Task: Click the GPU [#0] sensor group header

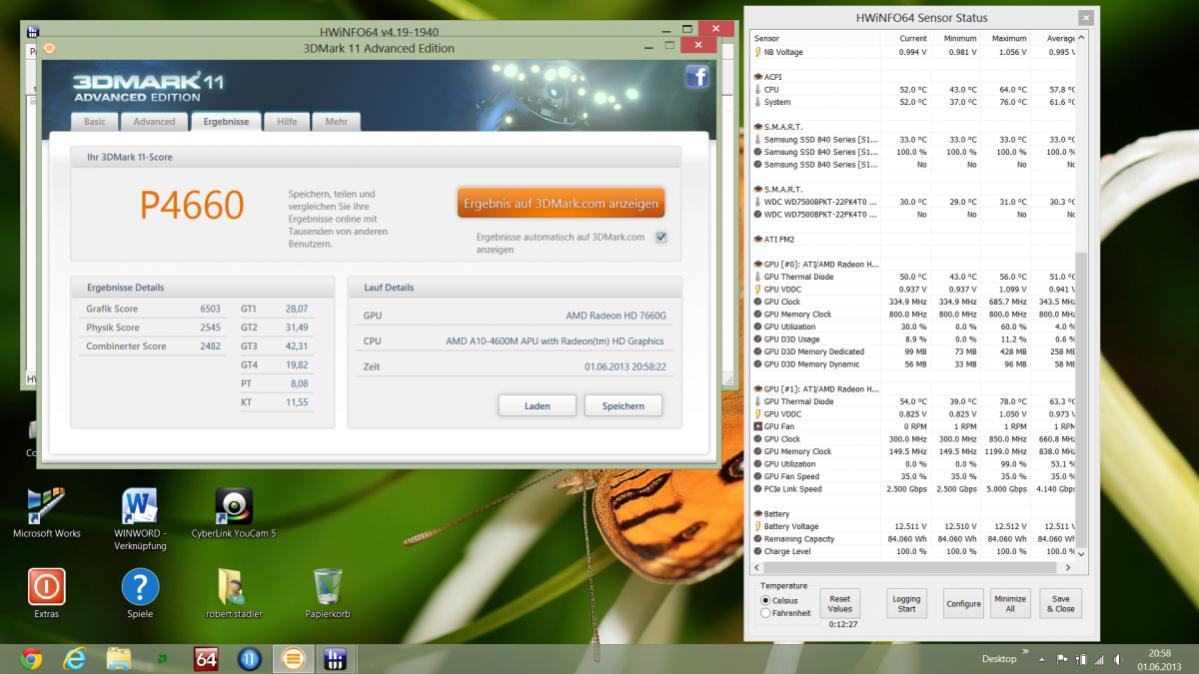Action: pyautogui.click(x=816, y=264)
